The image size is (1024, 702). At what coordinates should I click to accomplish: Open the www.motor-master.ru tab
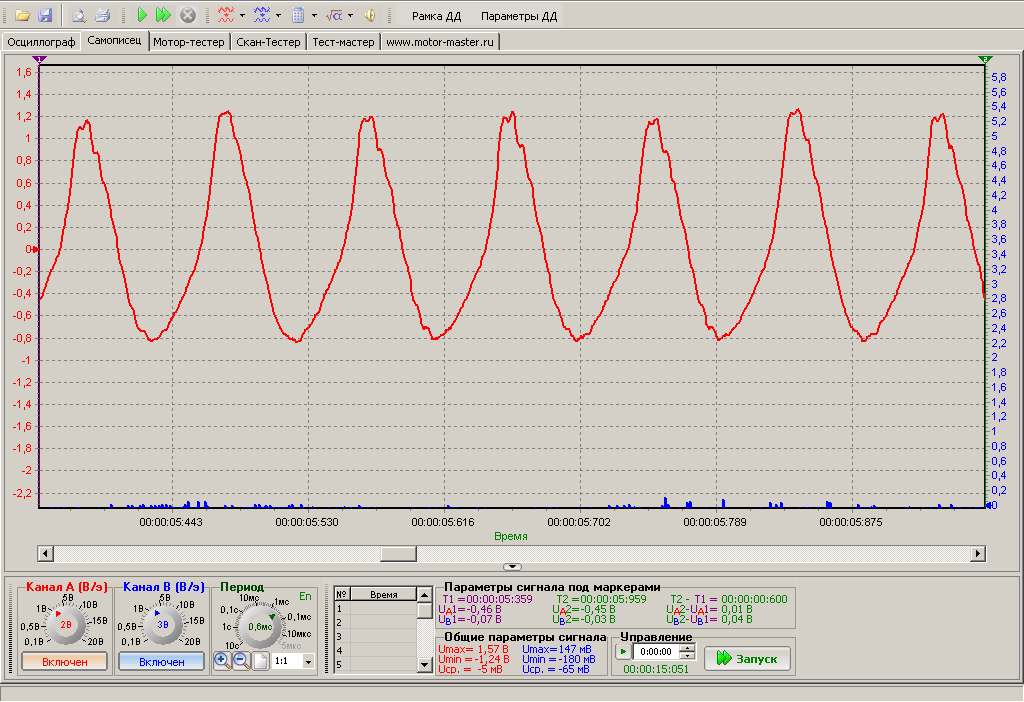coord(440,42)
